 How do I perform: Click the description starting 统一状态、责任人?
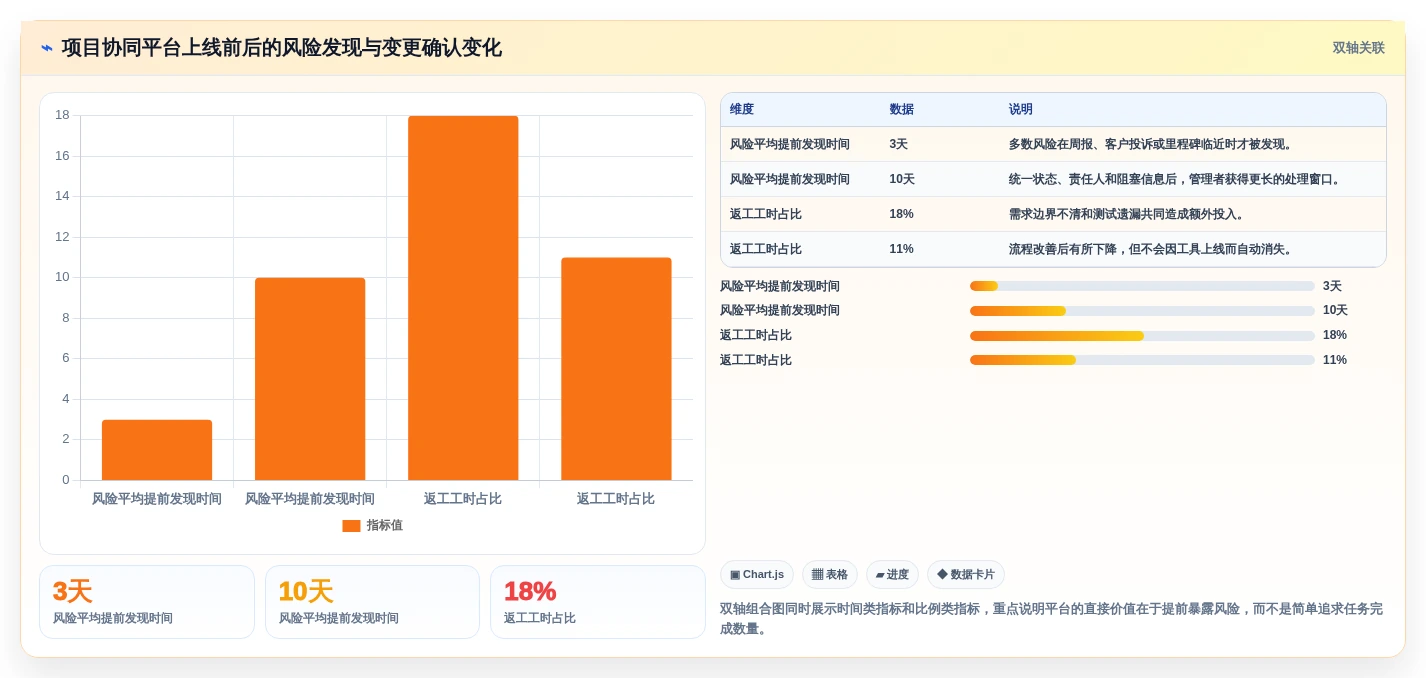click(x=1176, y=180)
